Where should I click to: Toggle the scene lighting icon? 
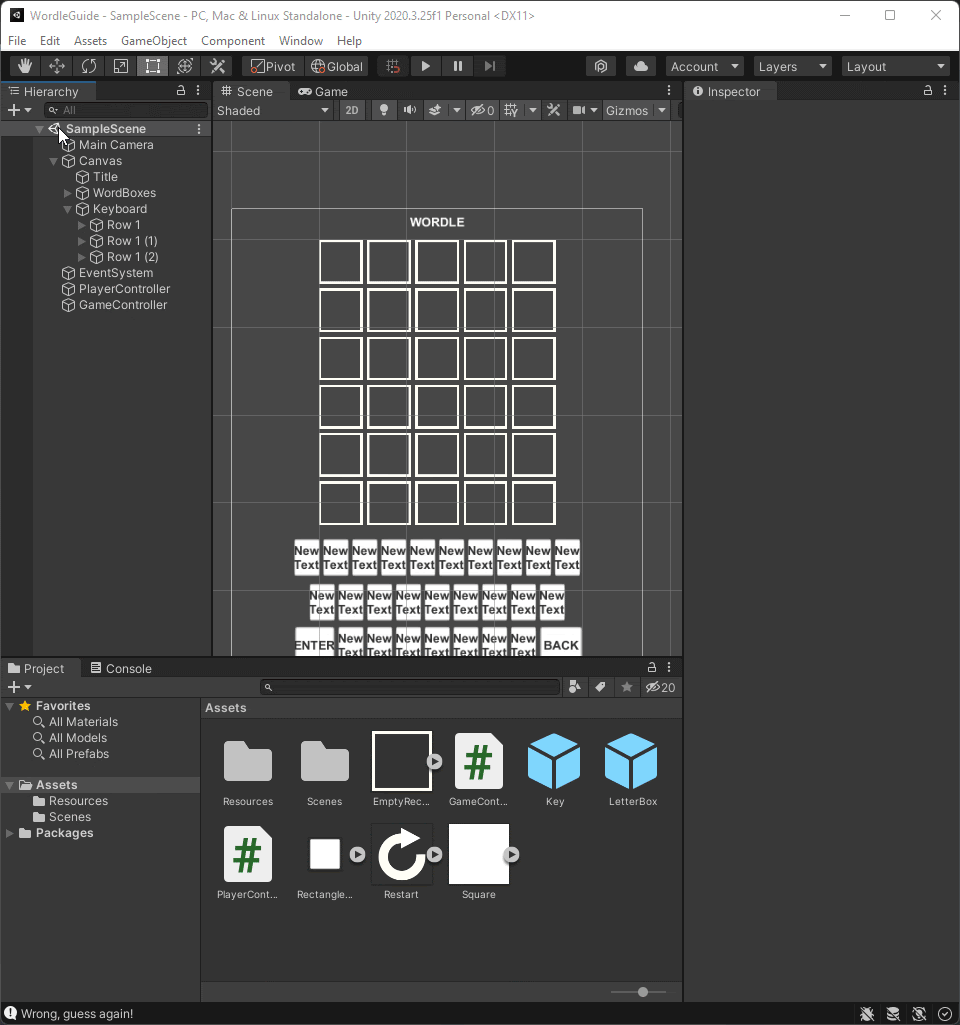[x=383, y=110]
